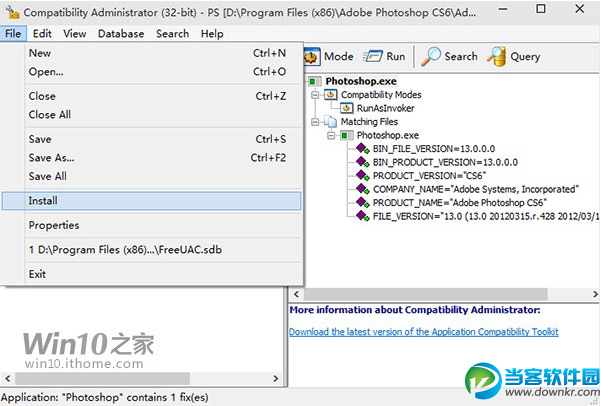Open the Help menu
Image resolution: width=601 pixels, height=406 pixels.
click(x=212, y=34)
